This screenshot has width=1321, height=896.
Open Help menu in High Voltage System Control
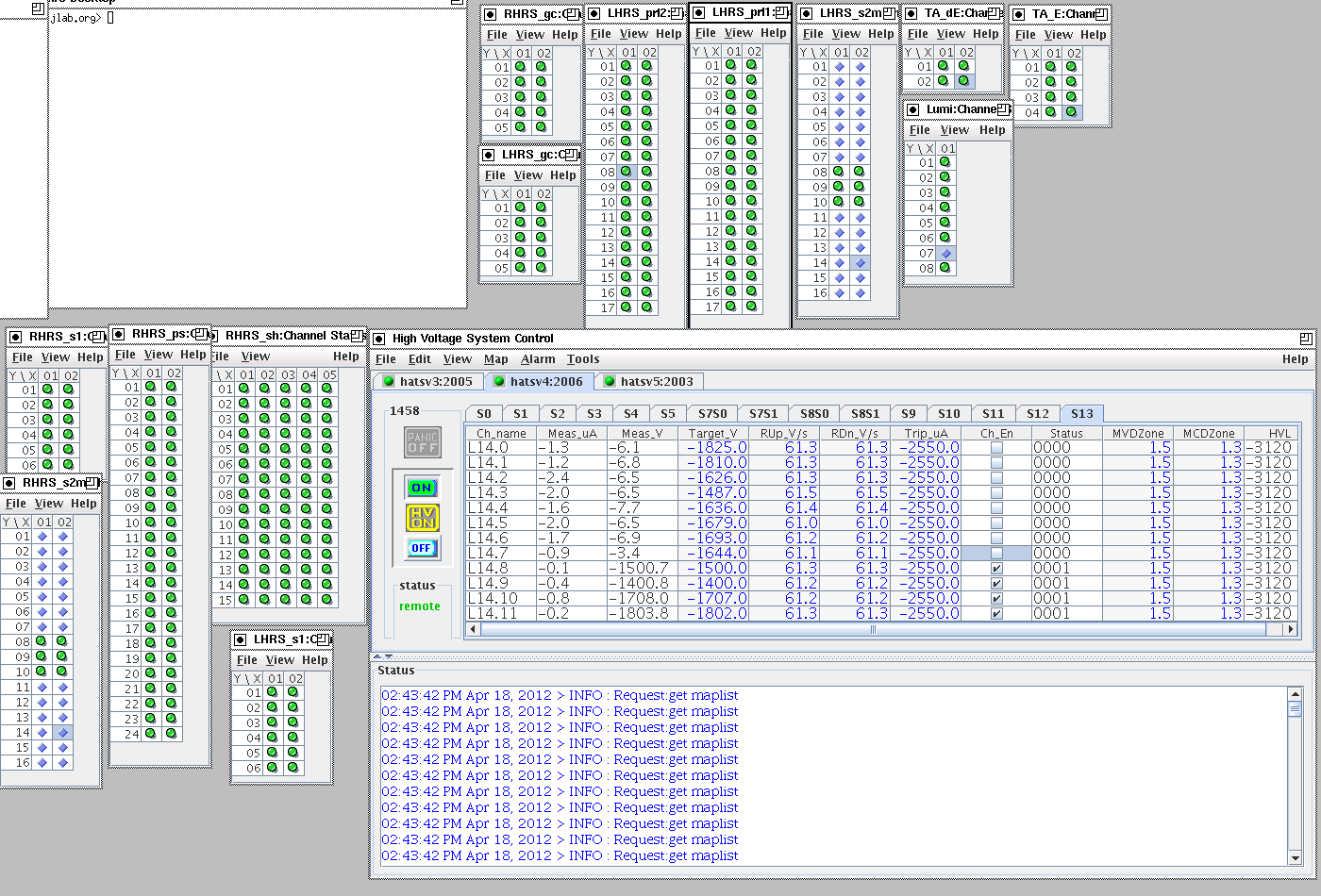(x=1295, y=359)
